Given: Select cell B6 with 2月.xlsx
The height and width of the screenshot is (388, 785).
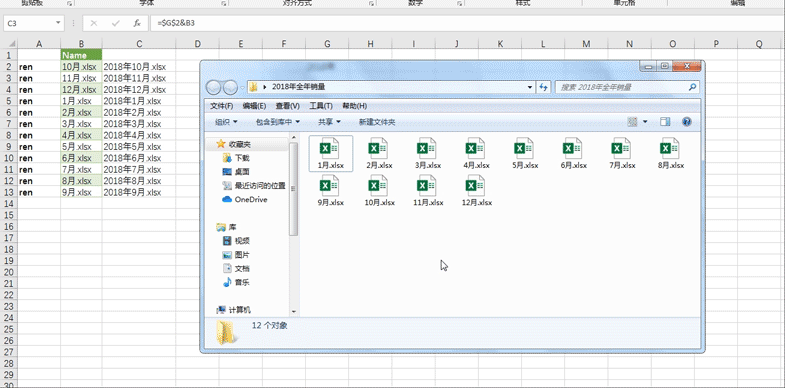Looking at the screenshot, I should [x=81, y=113].
